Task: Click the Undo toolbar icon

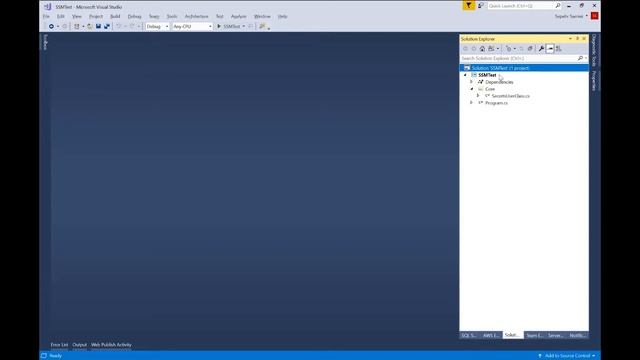Action: (x=118, y=26)
